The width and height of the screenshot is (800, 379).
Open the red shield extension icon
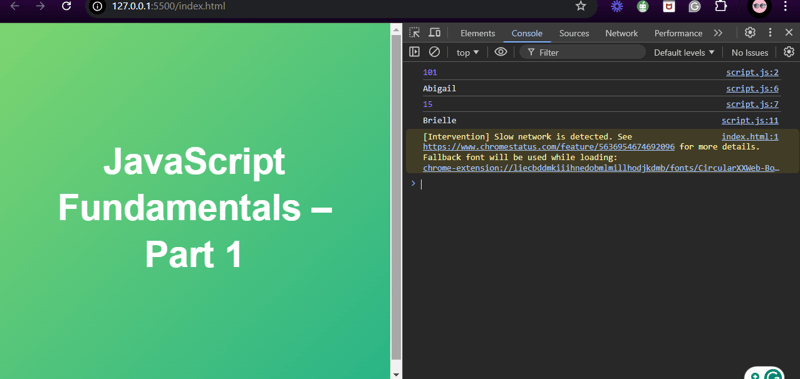[669, 6]
